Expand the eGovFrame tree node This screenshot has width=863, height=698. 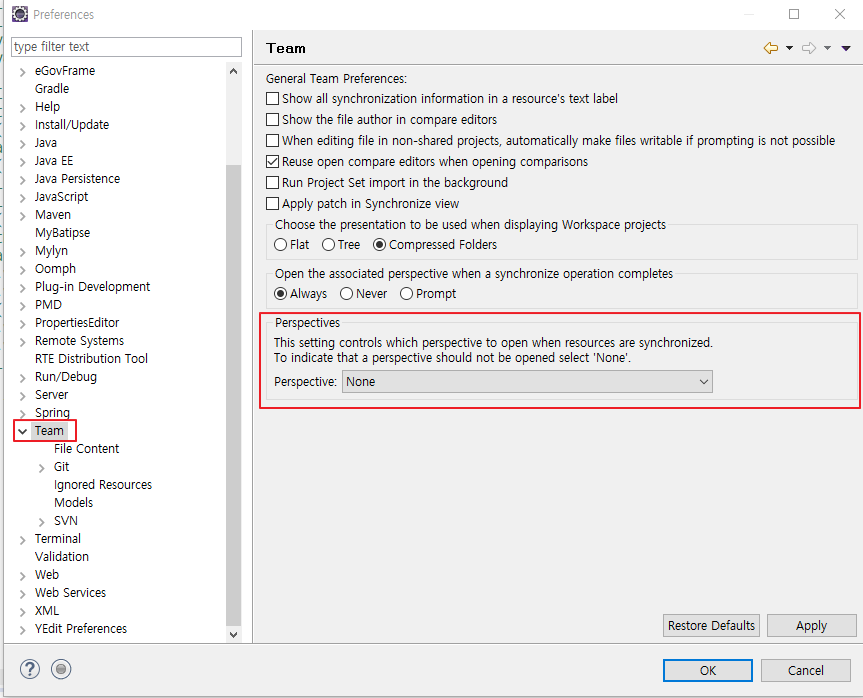(x=23, y=72)
